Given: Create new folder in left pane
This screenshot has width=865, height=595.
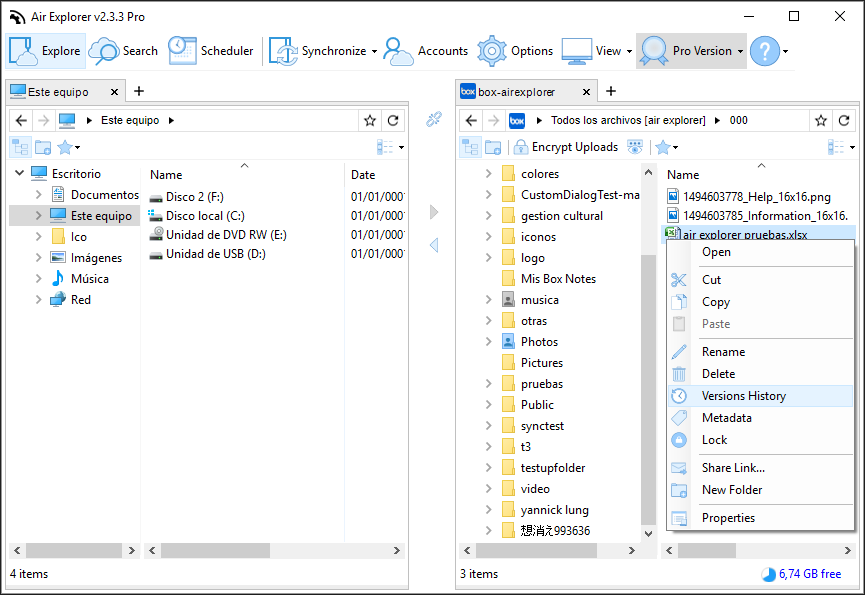Looking at the screenshot, I should 43,147.
